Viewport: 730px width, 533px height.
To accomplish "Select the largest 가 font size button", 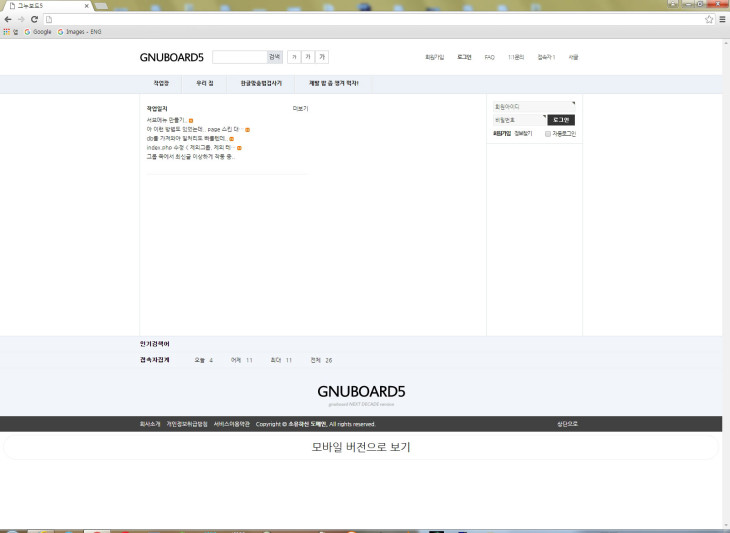I will (322, 57).
